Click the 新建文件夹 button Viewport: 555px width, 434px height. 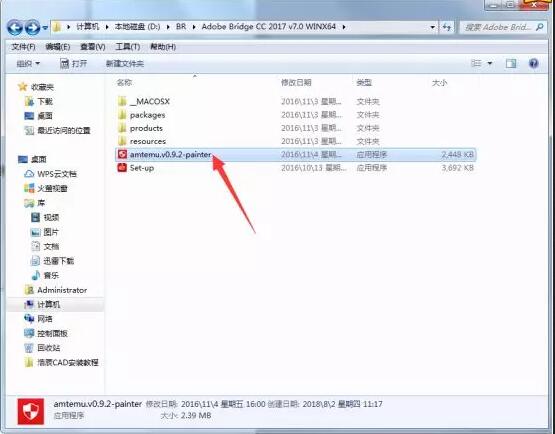click(x=125, y=64)
